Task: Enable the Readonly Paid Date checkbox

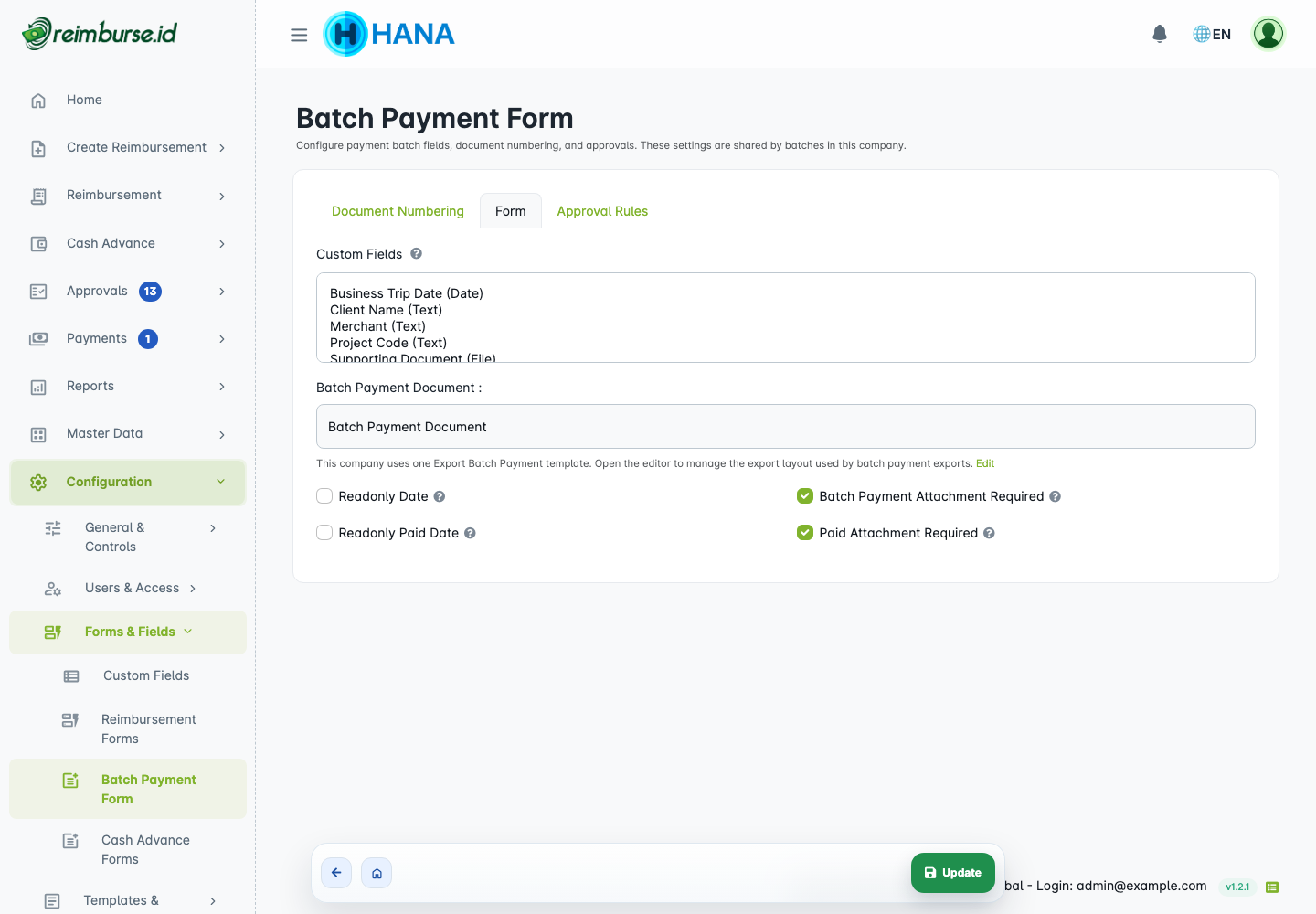Action: [x=324, y=533]
